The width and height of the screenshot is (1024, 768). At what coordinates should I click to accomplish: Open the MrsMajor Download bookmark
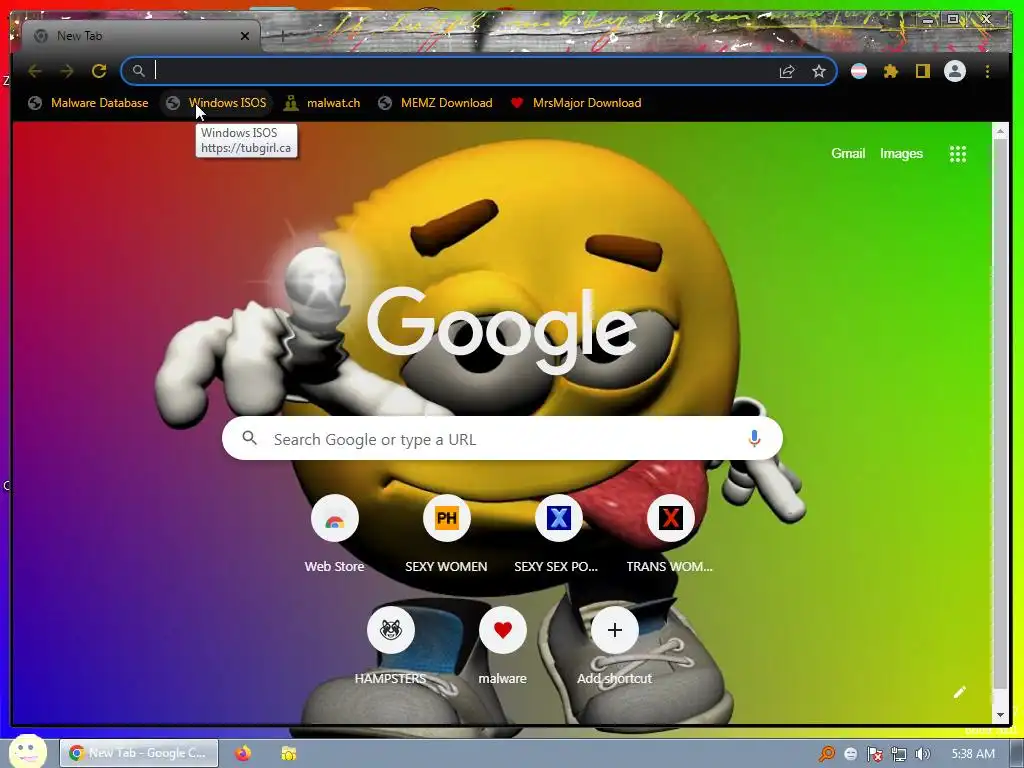[576, 103]
